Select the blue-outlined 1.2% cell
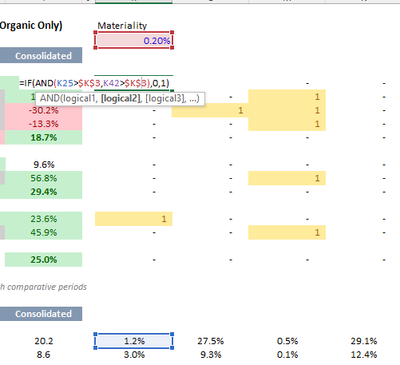Viewport: 400px width, 365px height. [x=134, y=341]
